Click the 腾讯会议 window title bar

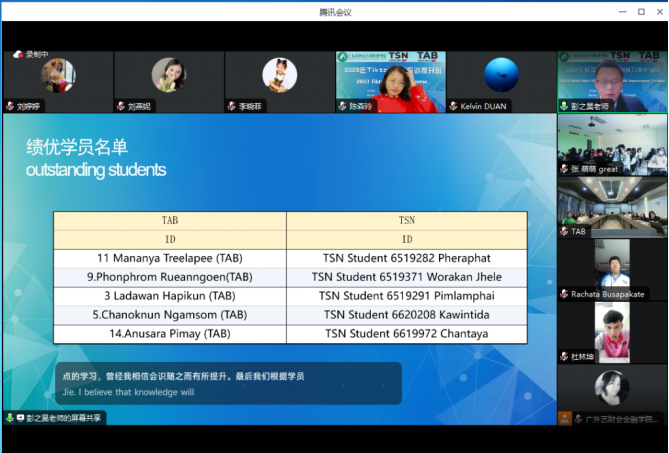(x=334, y=11)
